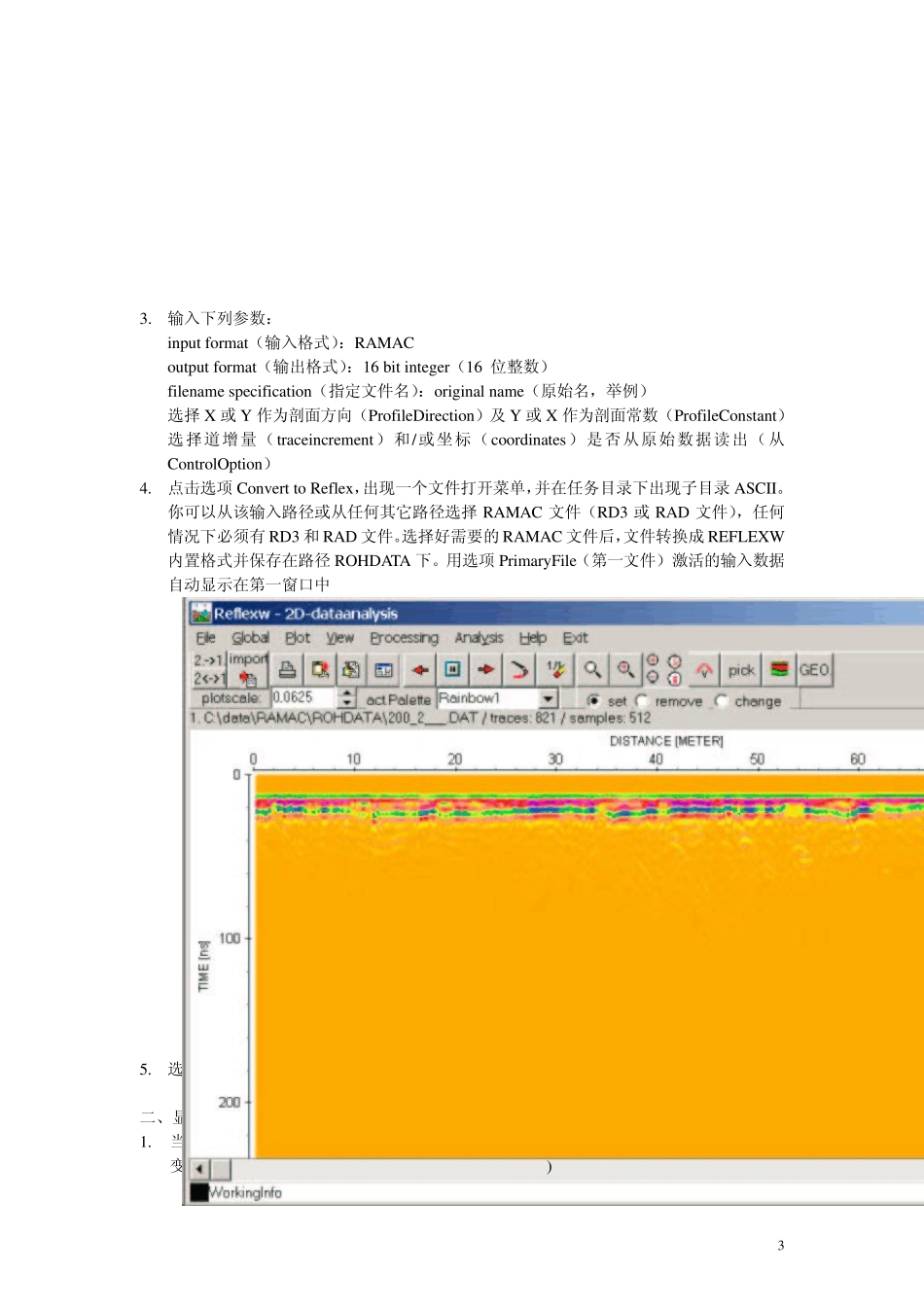This screenshot has width=924, height=1307.
Task: Click the DISTANCE [METER] axis label
Action: (666, 741)
